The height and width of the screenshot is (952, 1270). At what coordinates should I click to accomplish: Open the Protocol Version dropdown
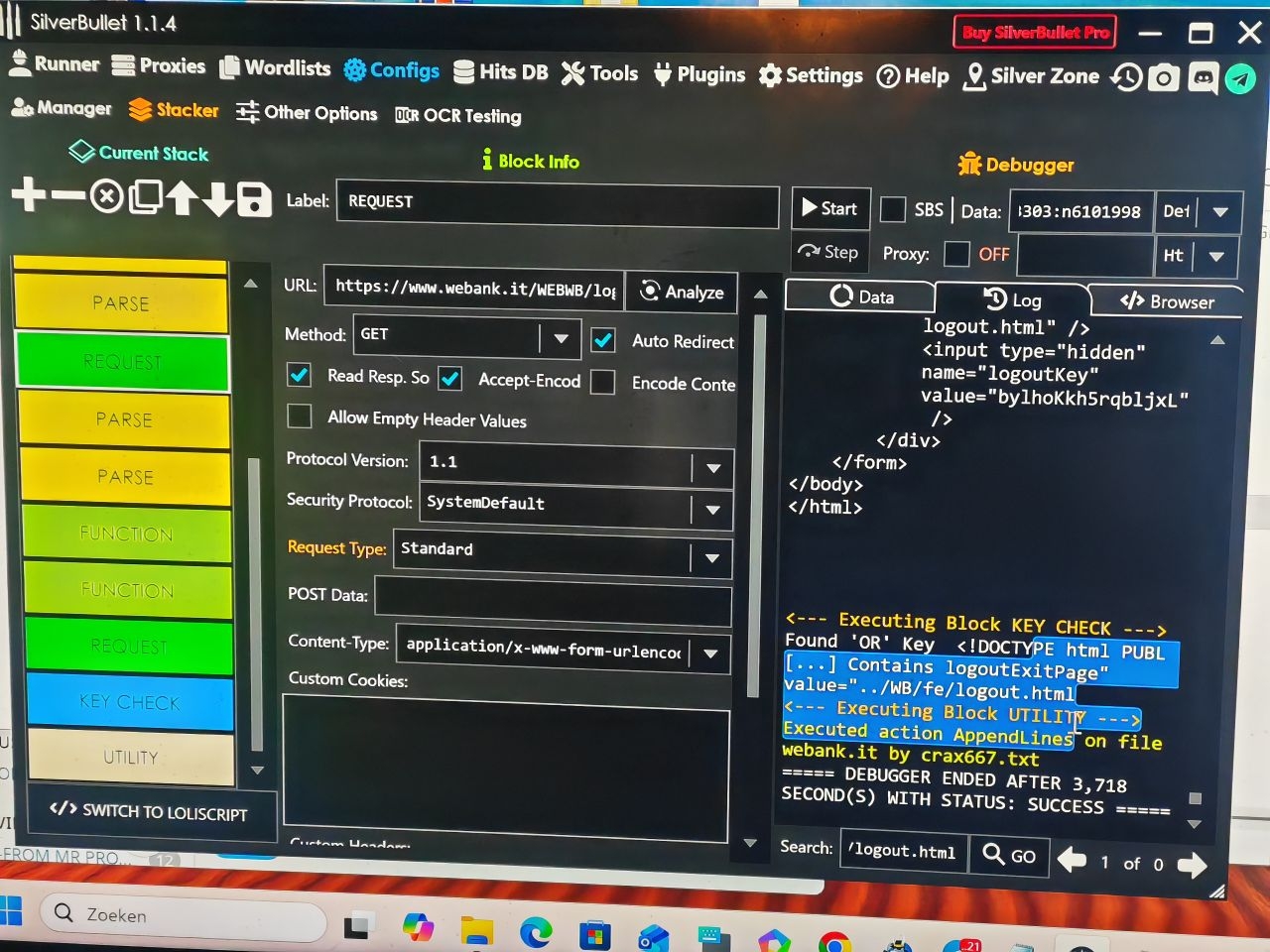click(576, 465)
